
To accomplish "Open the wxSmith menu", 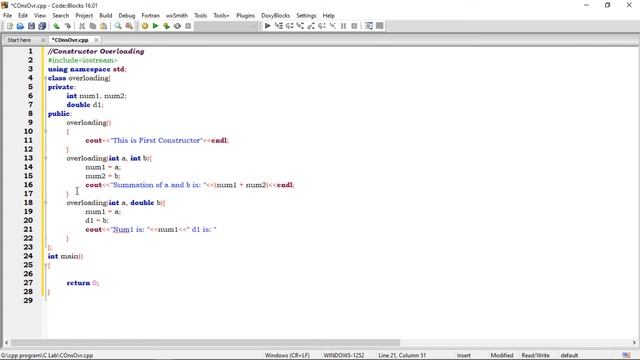I will pos(177,16).
